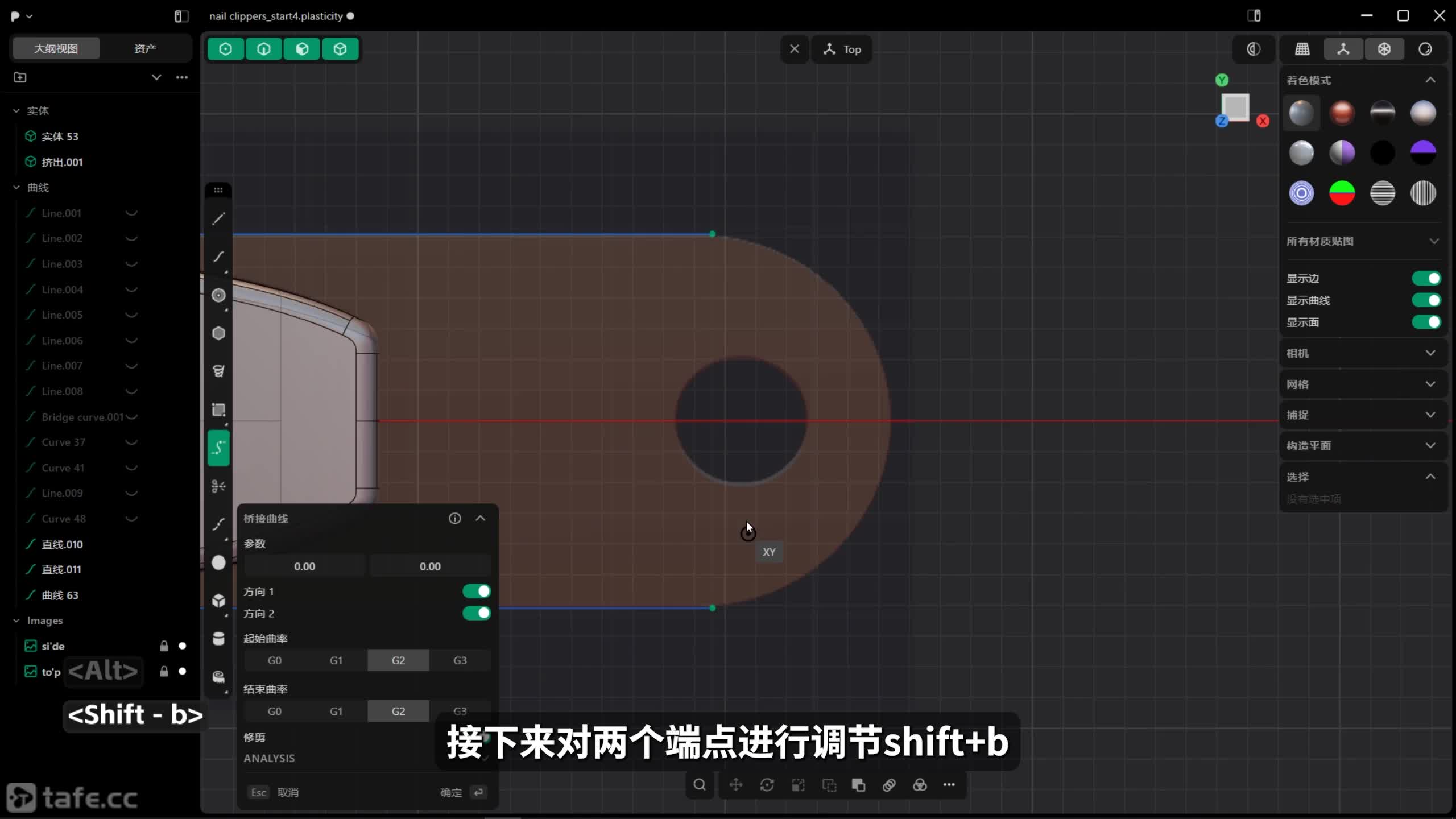Select the circle tool in toolbar
Screen dimensions: 1456x819
218,295
